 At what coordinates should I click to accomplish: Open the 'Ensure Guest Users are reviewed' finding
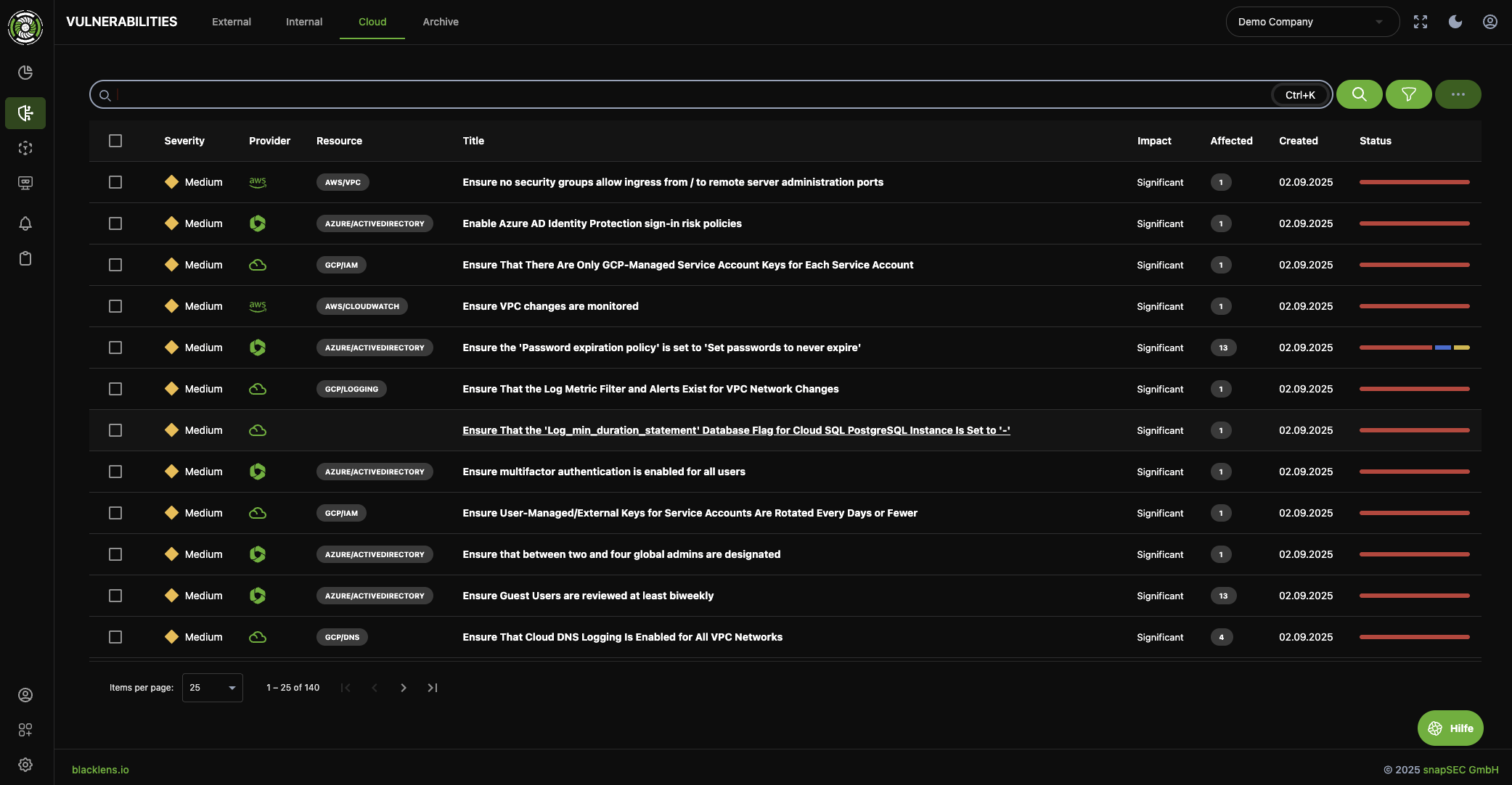pyautogui.click(x=588, y=596)
